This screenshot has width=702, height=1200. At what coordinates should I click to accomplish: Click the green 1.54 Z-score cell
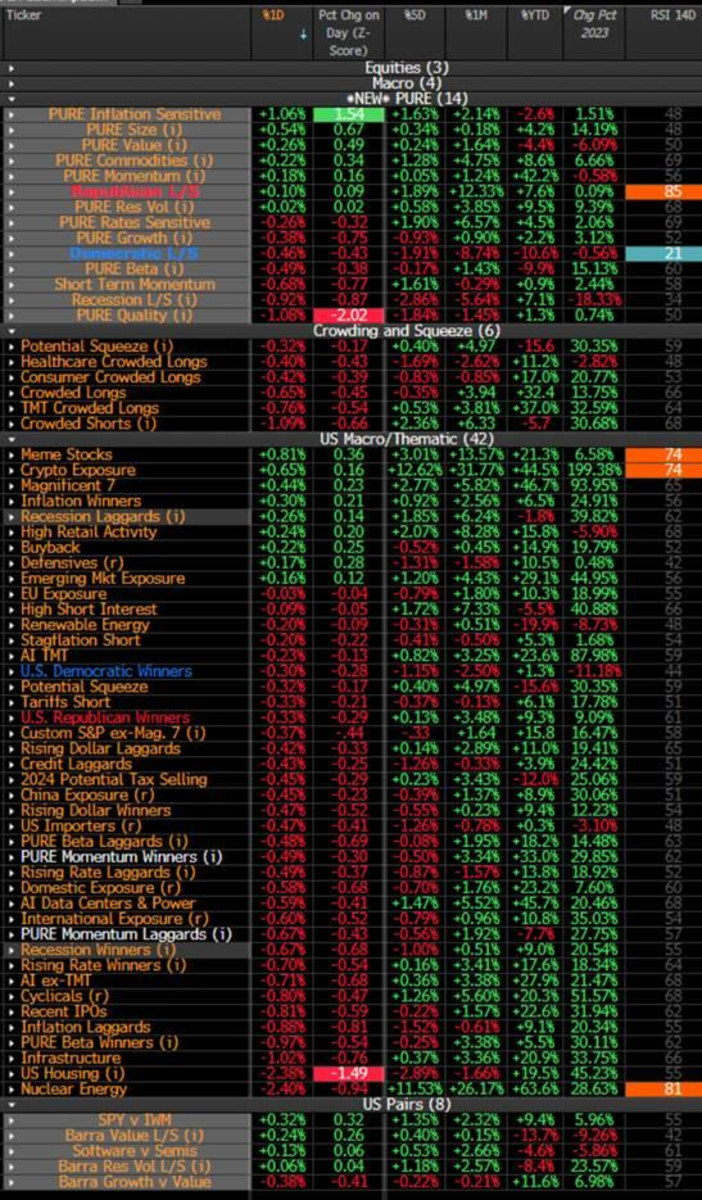tap(340, 115)
